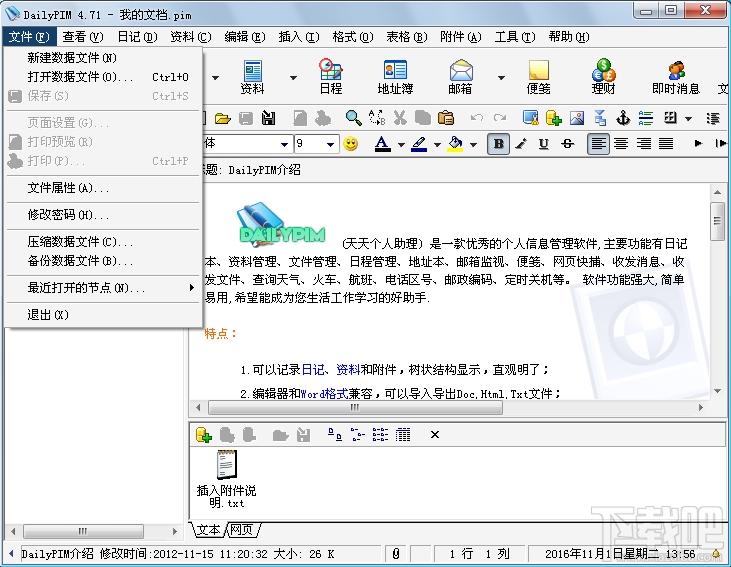This screenshot has height=567, width=731.
Task: Choose 文件属性 menu entry
Action: (x=103, y=188)
